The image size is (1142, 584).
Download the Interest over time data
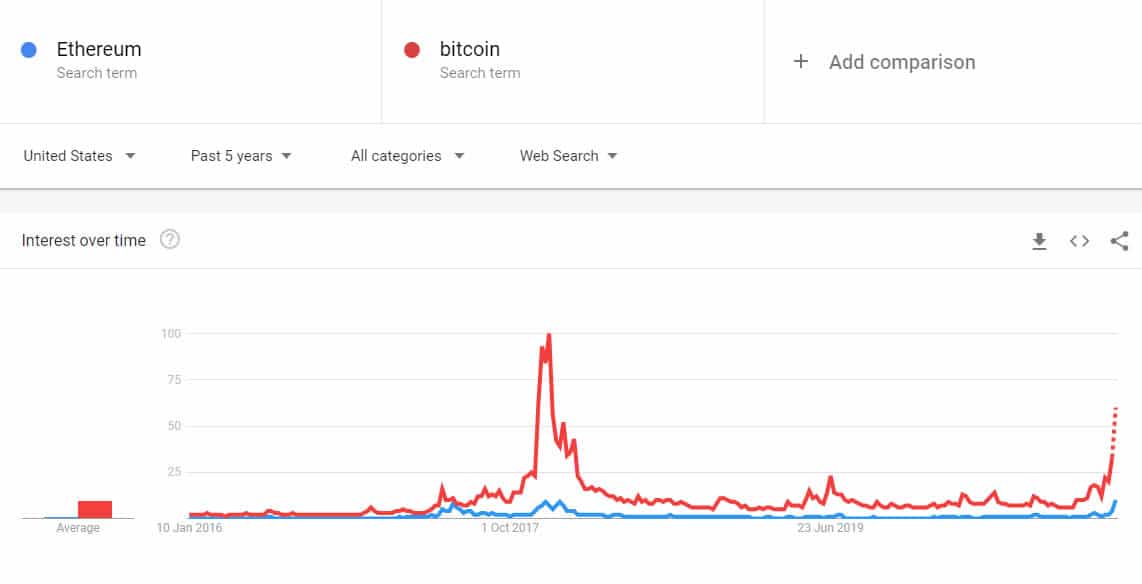click(1039, 240)
